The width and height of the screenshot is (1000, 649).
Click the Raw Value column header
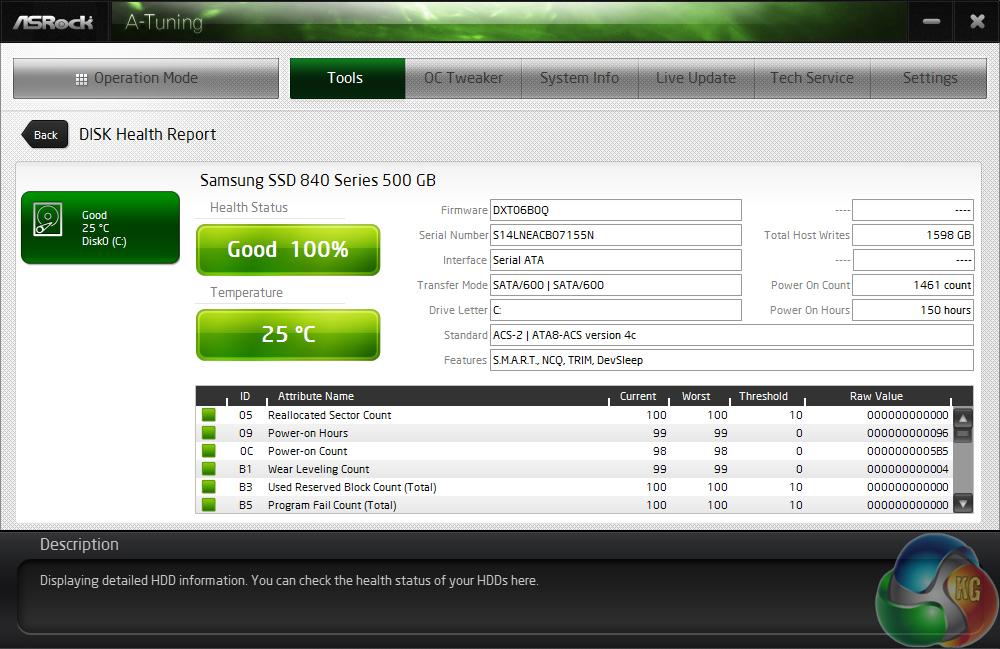876,396
